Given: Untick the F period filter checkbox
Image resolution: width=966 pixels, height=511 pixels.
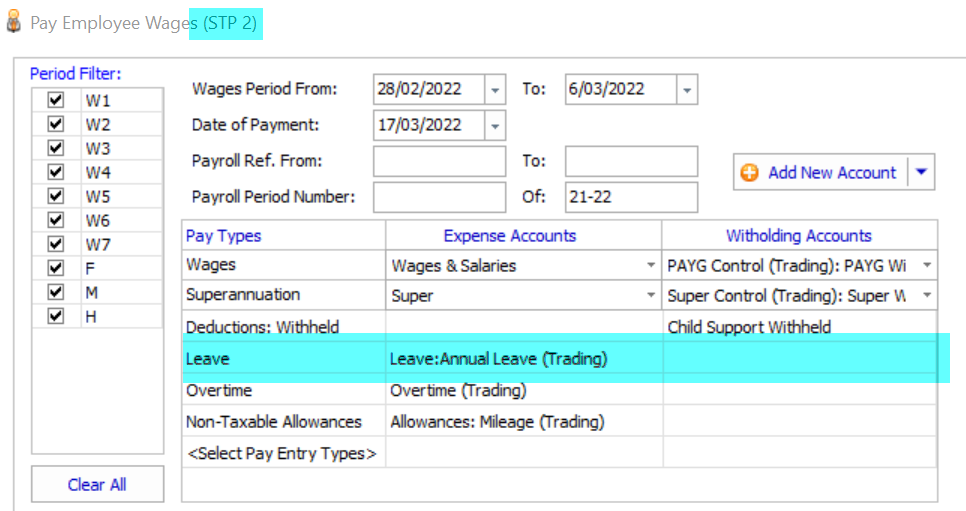Looking at the screenshot, I should click(56, 268).
